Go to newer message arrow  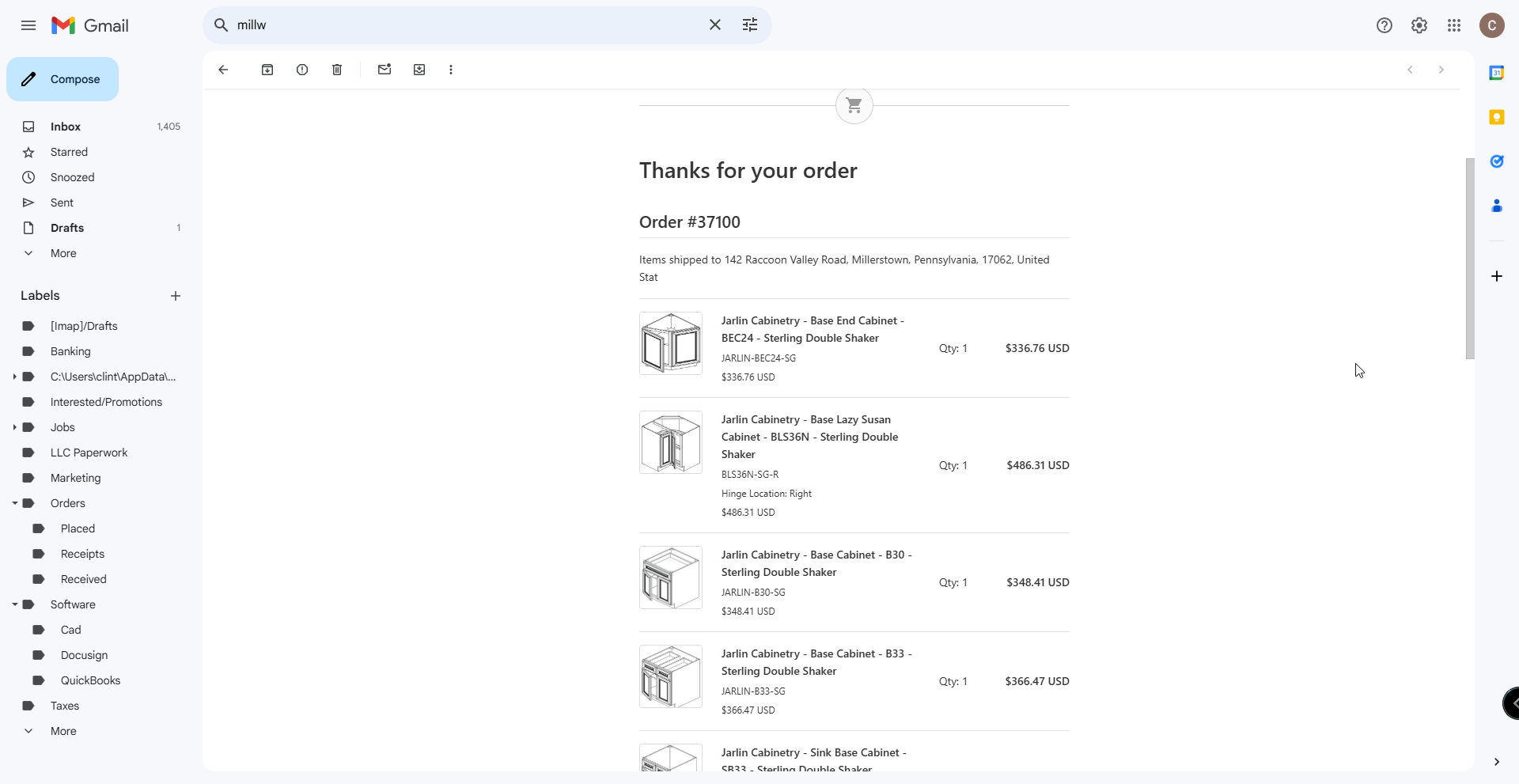1410,70
